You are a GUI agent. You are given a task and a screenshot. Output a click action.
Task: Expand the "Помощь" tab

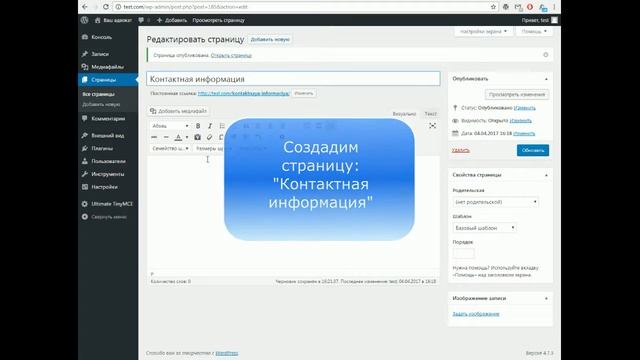click(x=534, y=31)
